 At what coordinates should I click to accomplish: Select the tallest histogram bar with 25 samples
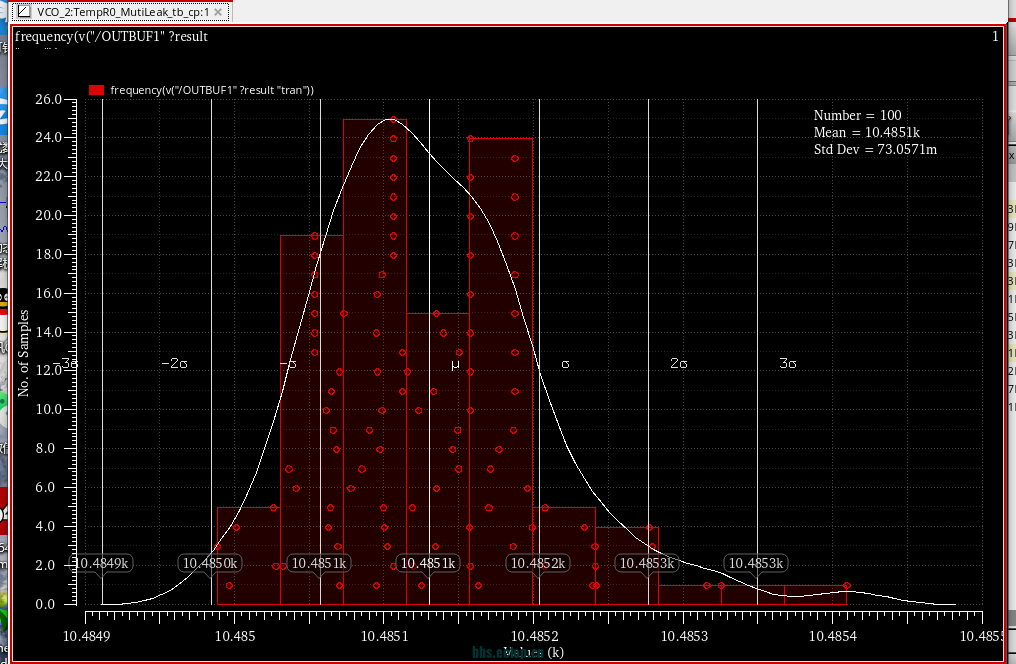(x=375, y=361)
